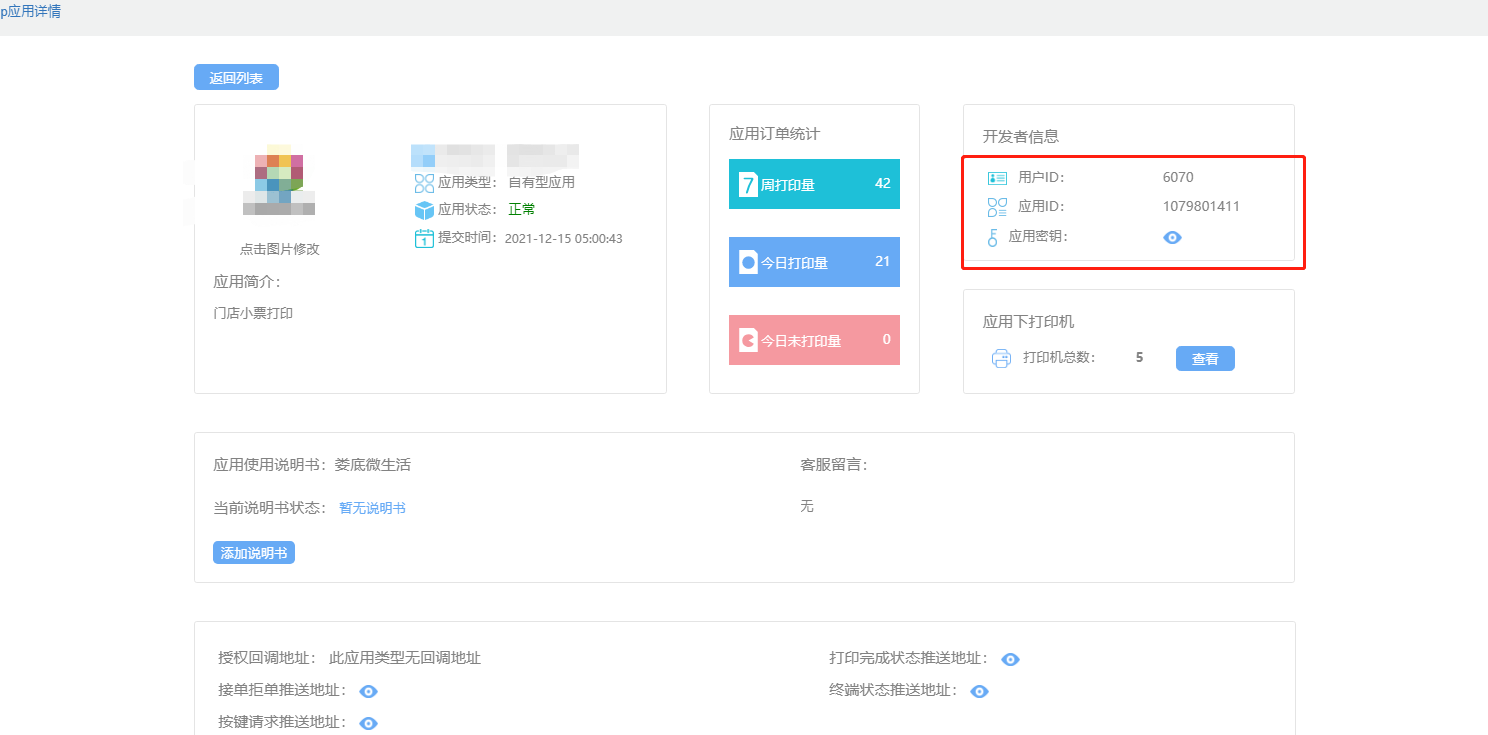Click the 返回列表 button
The width and height of the screenshot is (1488, 735).
pos(236,77)
